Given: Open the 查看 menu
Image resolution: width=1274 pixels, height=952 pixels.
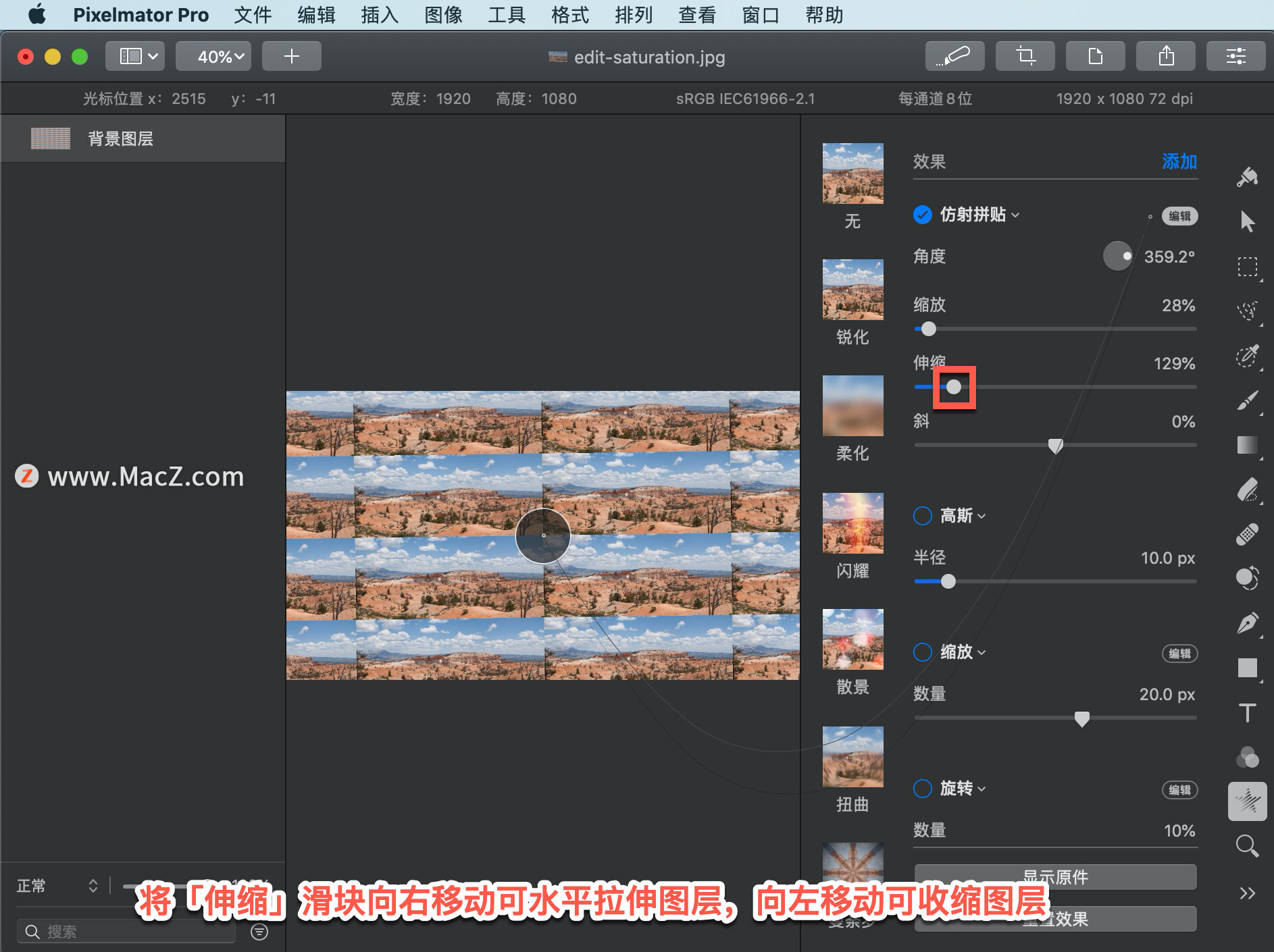Looking at the screenshot, I should point(697,15).
